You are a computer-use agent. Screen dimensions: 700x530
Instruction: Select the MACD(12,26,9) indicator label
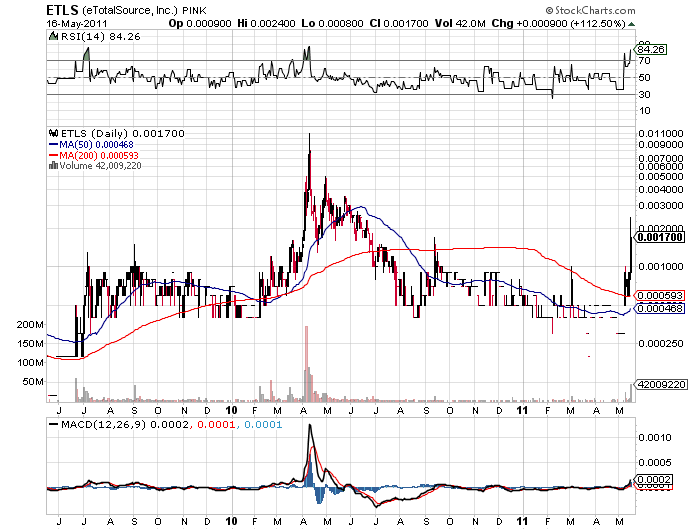tap(97, 425)
